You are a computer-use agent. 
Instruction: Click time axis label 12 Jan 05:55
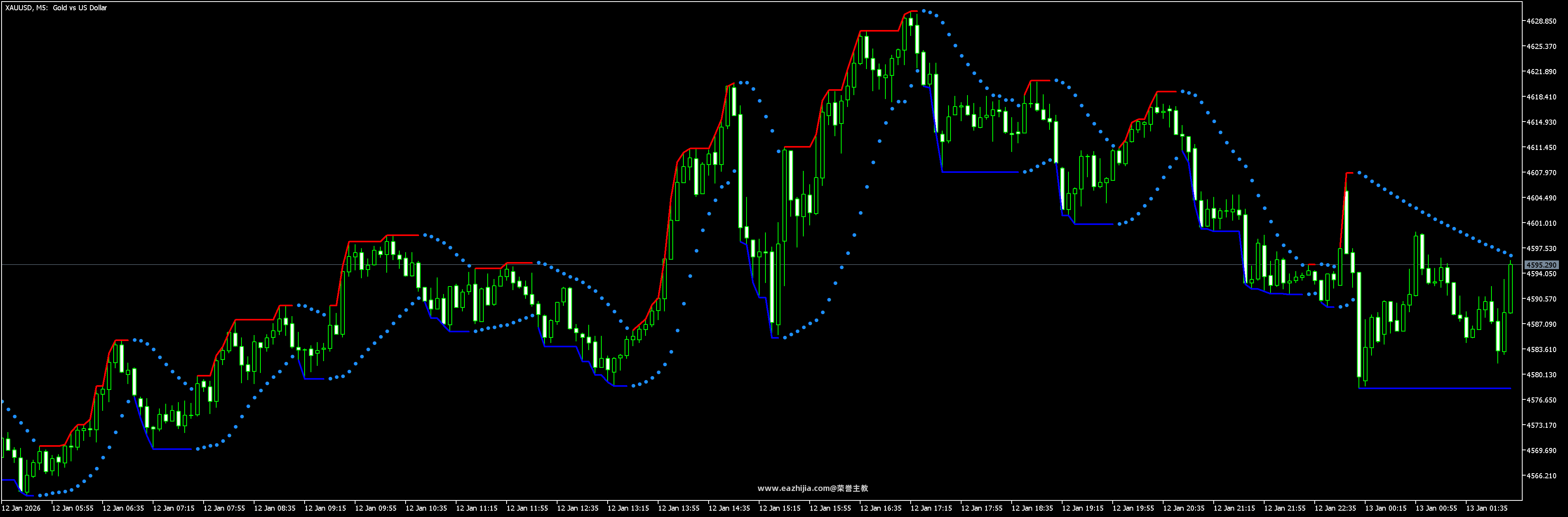pos(73,508)
